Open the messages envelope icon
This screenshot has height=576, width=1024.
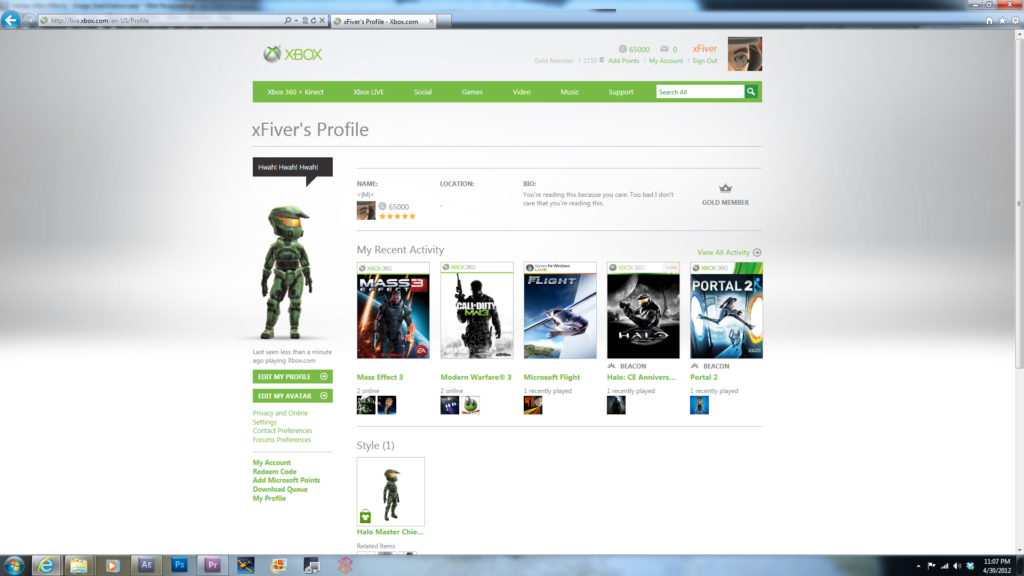click(663, 49)
